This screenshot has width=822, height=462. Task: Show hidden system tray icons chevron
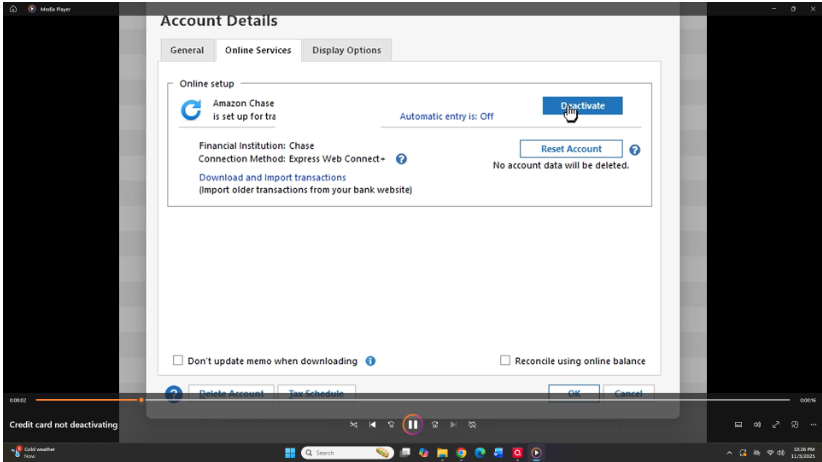tap(729, 453)
